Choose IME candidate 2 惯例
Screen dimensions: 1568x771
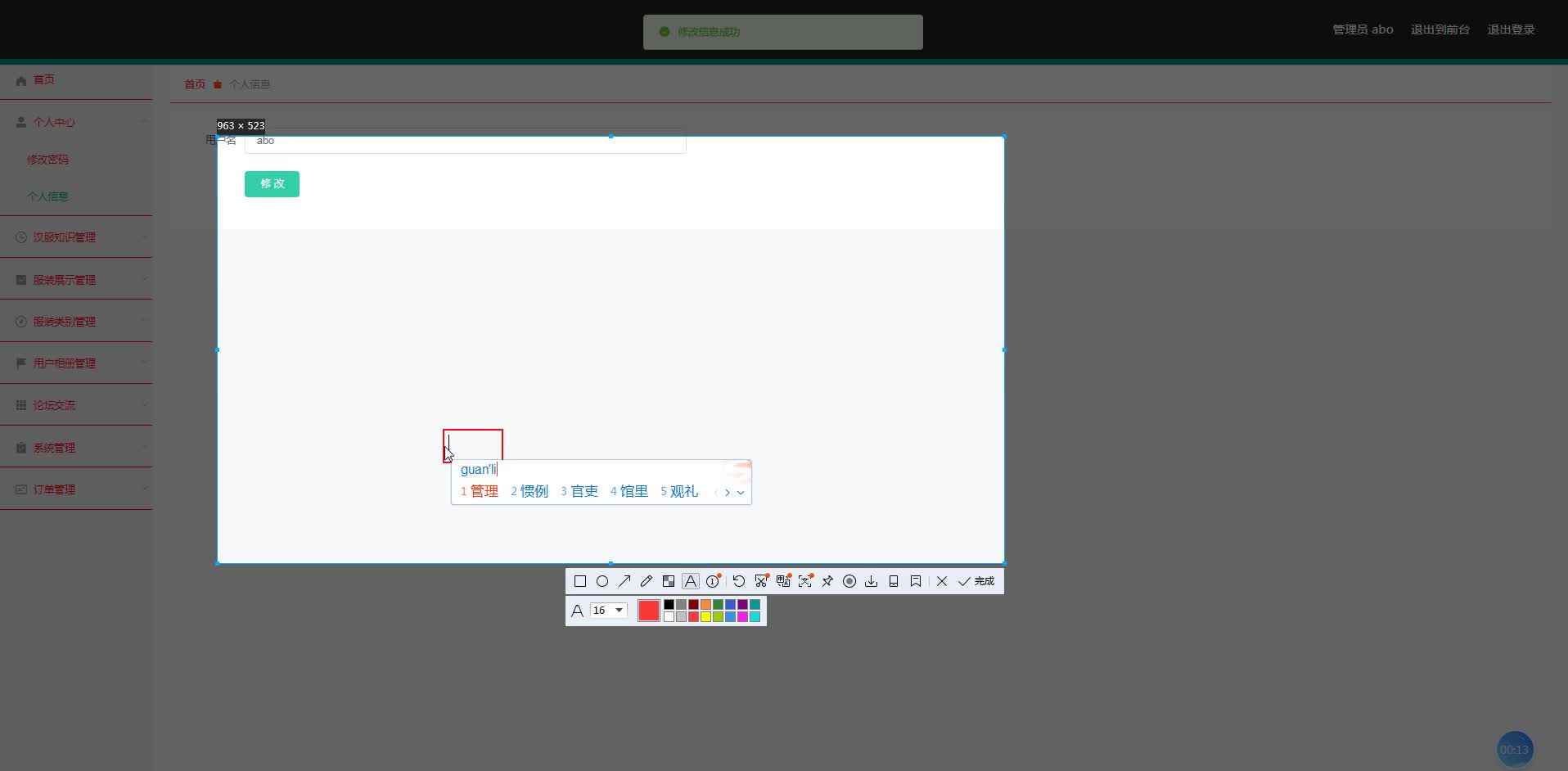[529, 491]
